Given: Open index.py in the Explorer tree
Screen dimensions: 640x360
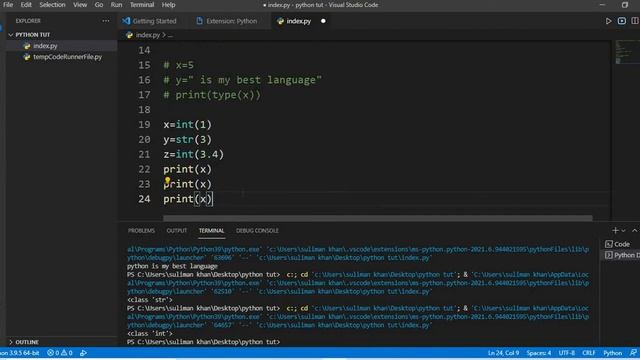Looking at the screenshot, I should [x=45, y=46].
